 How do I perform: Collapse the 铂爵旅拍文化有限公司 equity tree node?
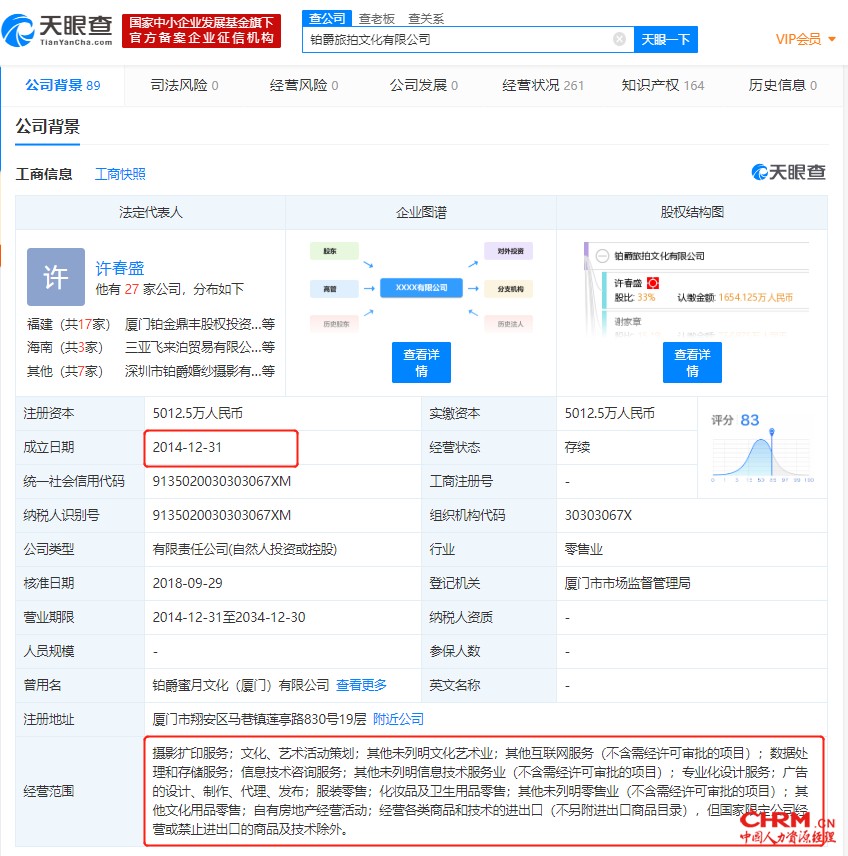pyautogui.click(x=601, y=256)
